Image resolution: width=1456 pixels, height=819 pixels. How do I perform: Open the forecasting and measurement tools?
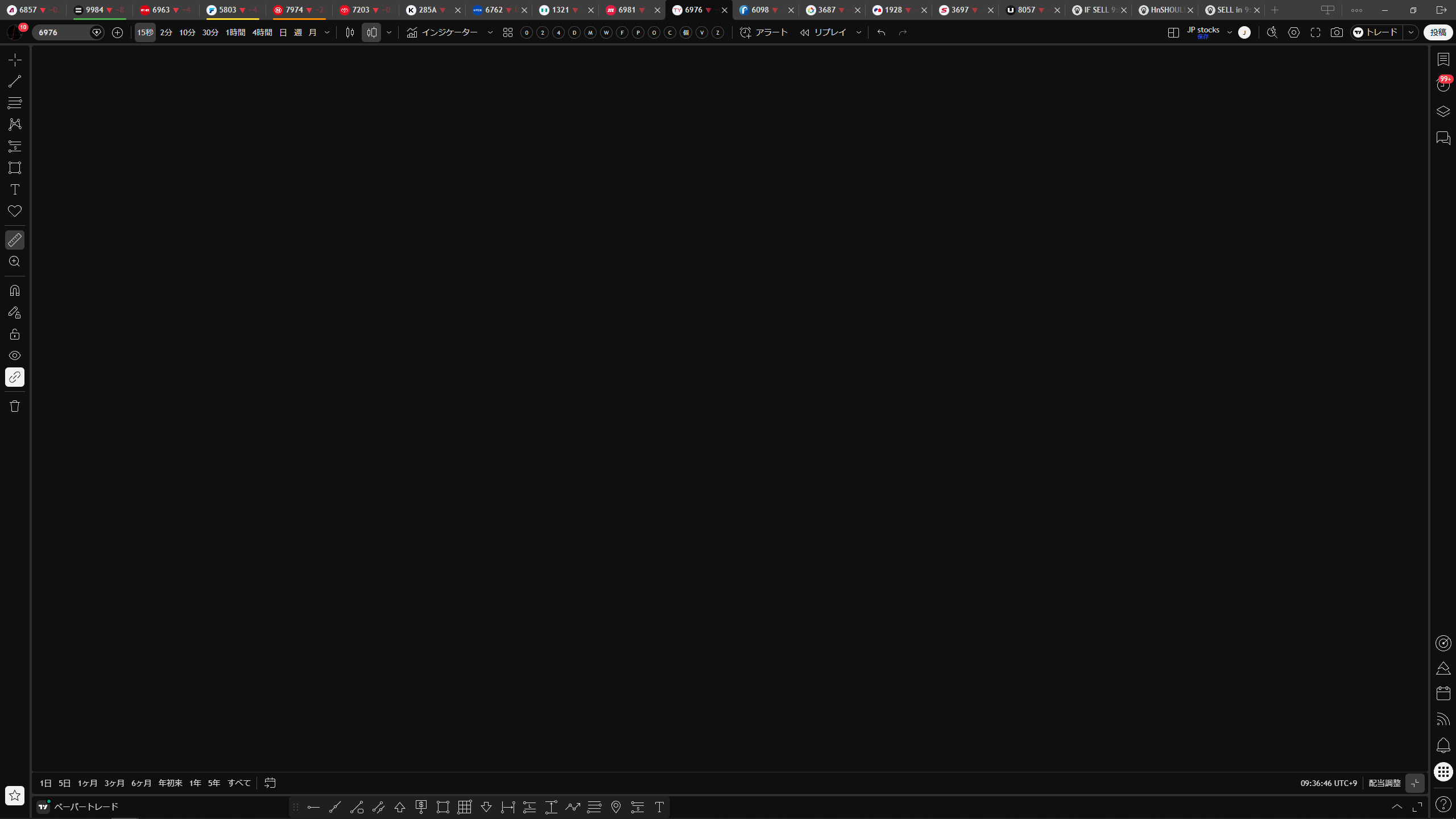15,146
